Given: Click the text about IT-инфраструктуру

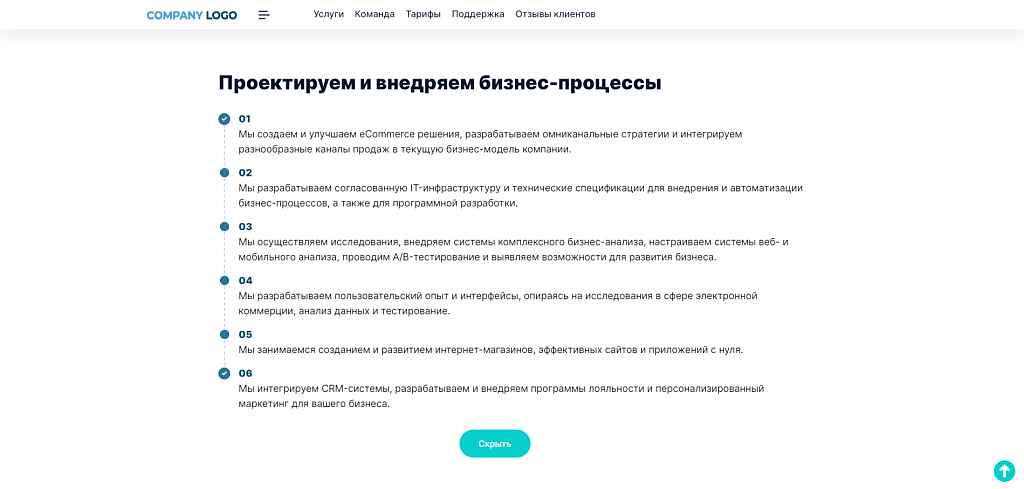Looking at the screenshot, I should tap(520, 196).
